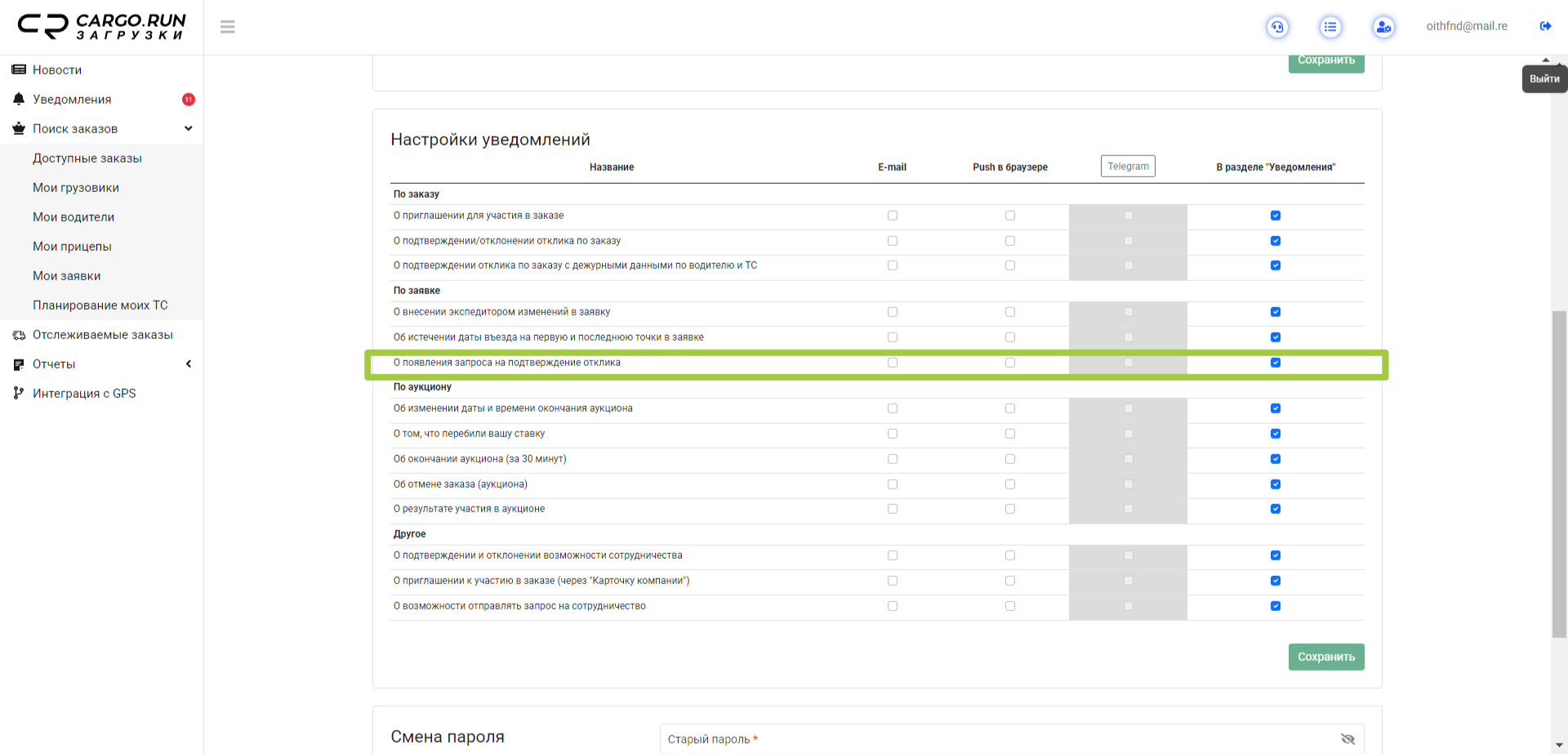Toggle the sidebar with the hamburger icon

coord(228,27)
